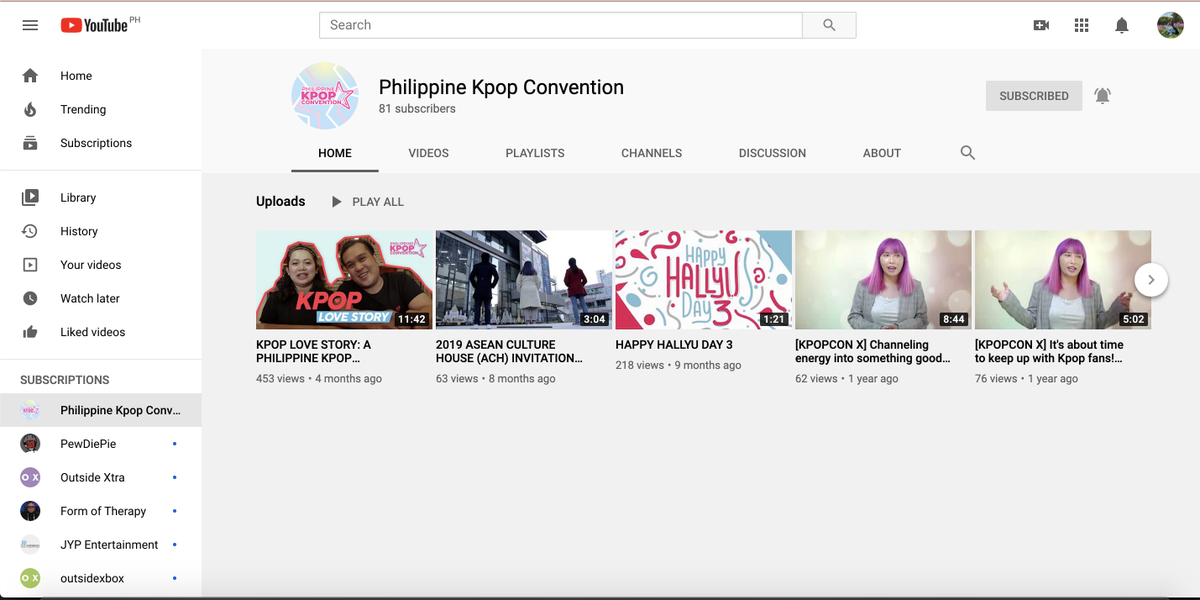Open the Uploads section heading
This screenshot has width=1200, height=600.
(x=280, y=202)
